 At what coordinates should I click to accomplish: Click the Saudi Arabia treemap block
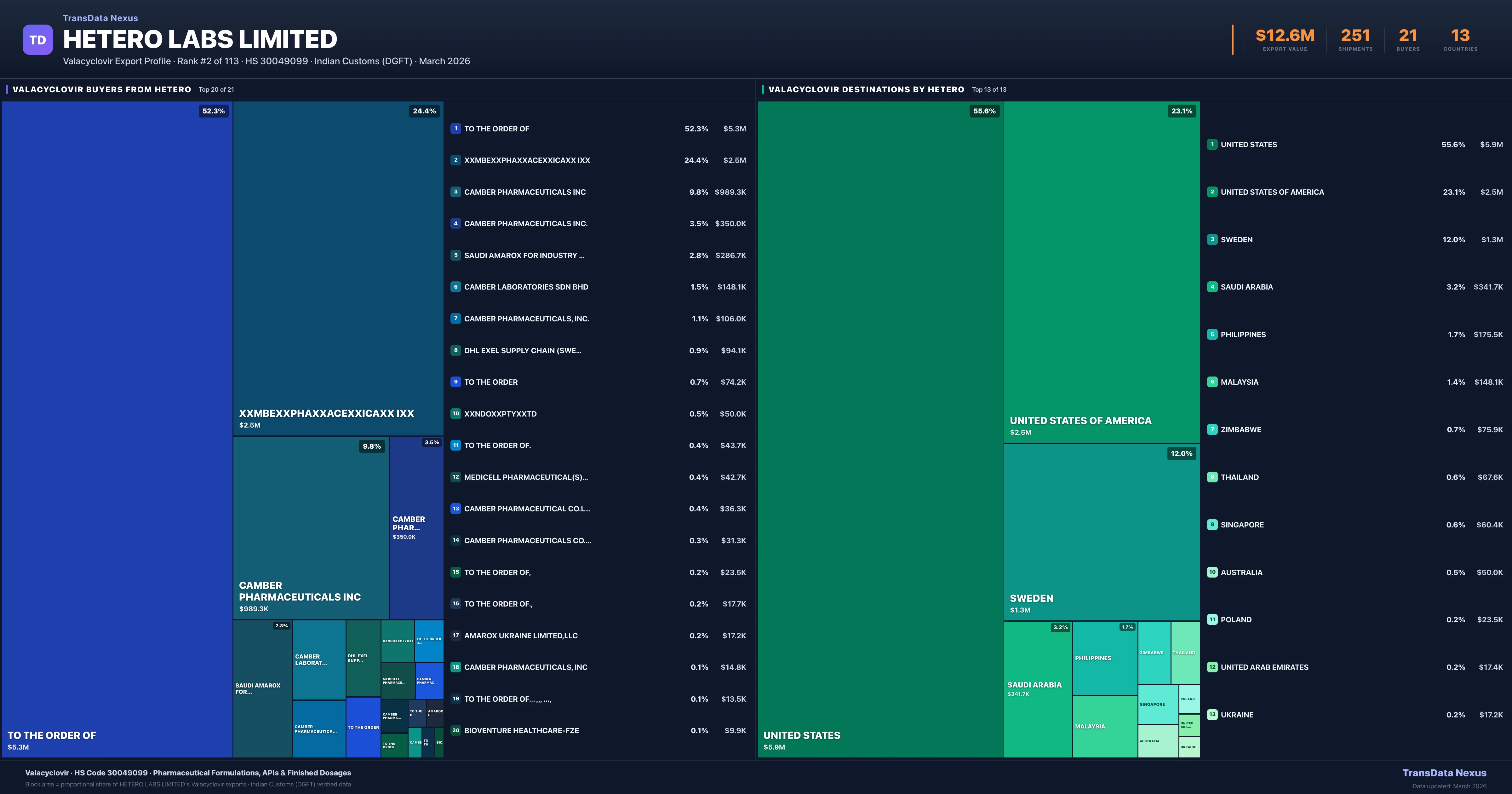tap(1038, 689)
